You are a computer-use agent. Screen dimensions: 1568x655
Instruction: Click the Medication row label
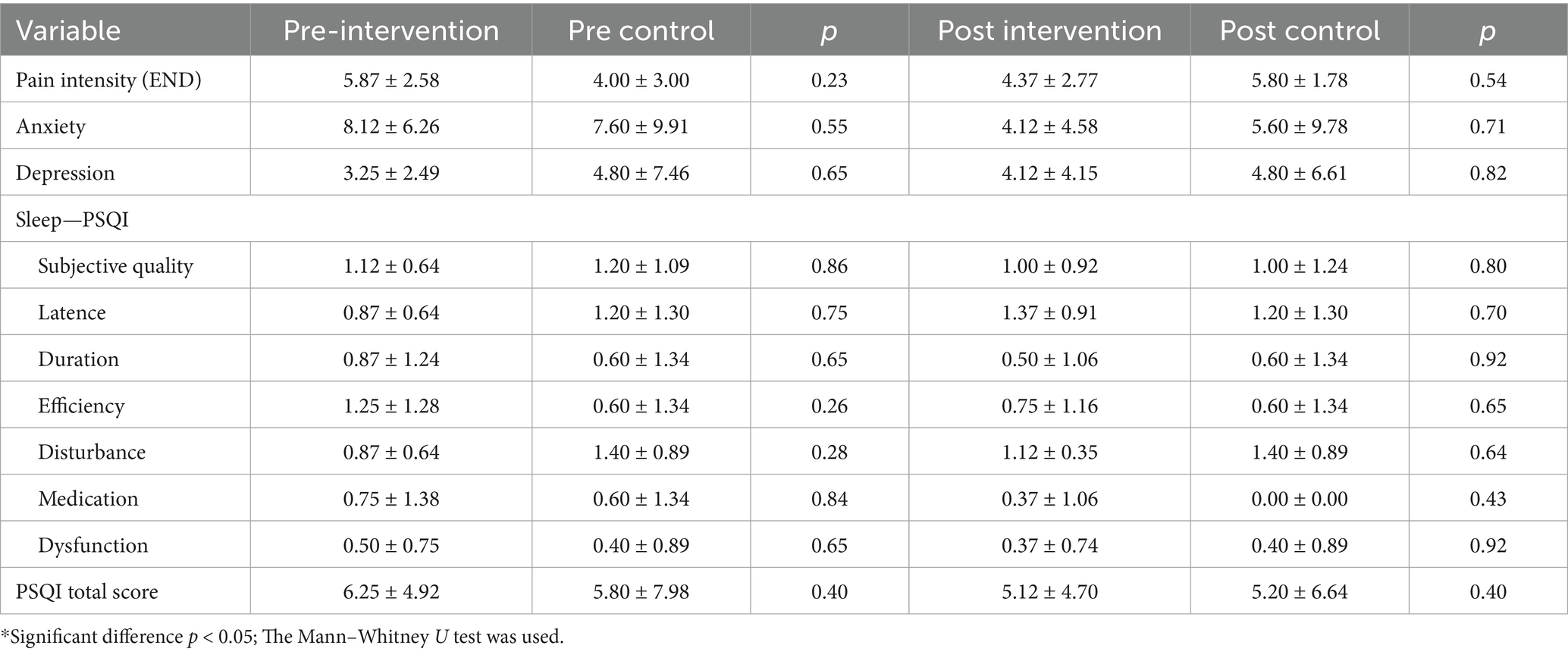click(88, 499)
